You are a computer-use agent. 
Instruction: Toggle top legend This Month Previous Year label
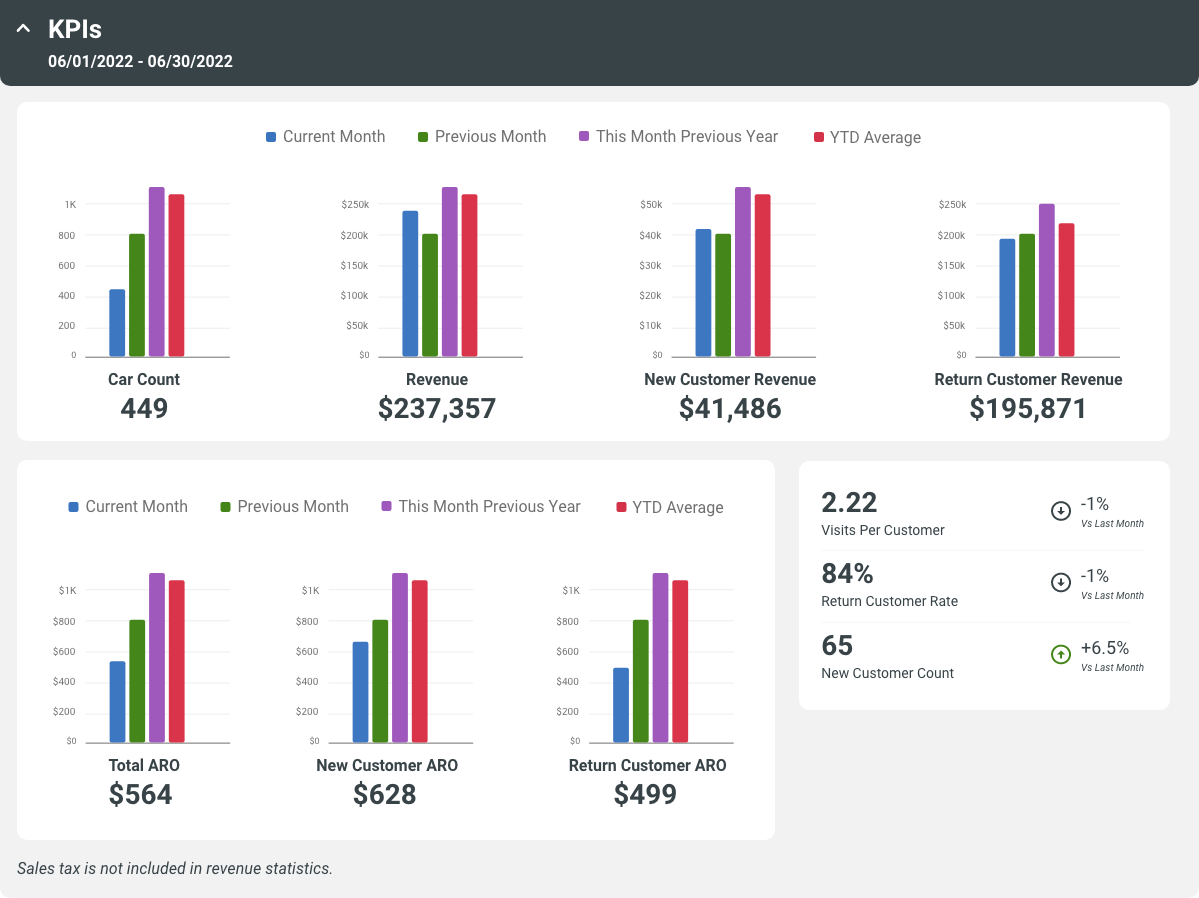(687, 136)
